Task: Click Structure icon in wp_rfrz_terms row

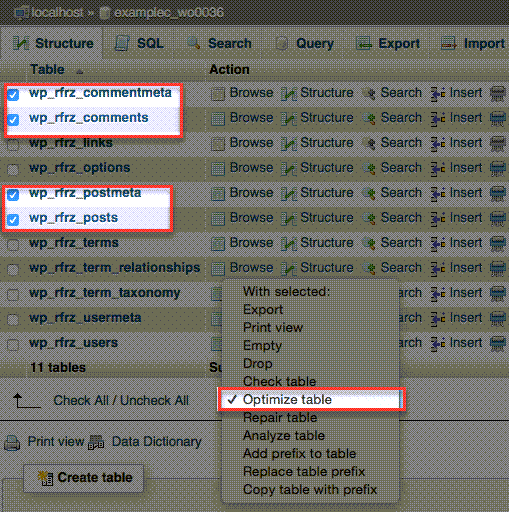Action: tap(289, 244)
